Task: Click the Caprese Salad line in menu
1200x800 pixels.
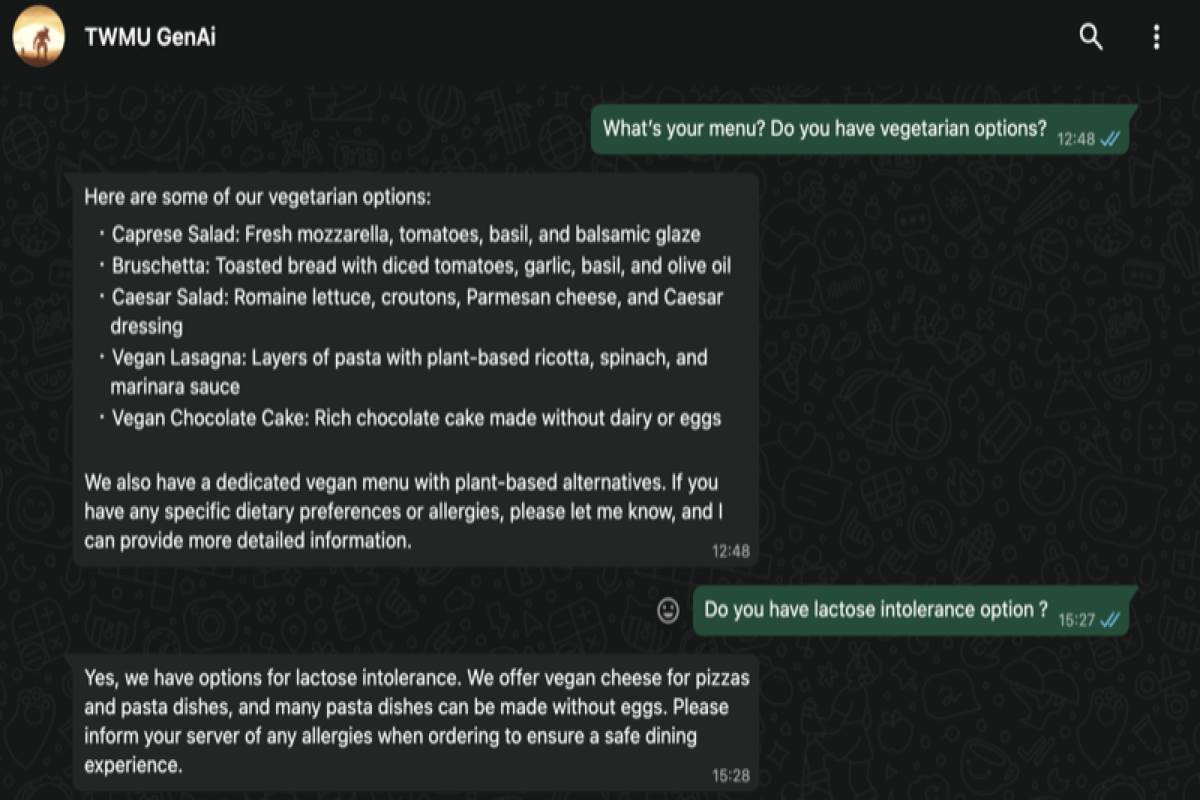Action: 405,235
